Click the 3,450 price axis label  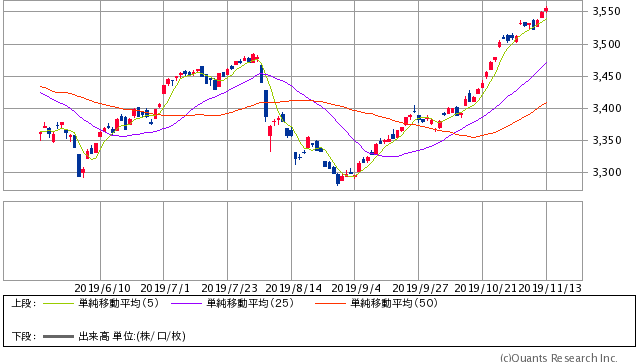pyautogui.click(x=607, y=76)
